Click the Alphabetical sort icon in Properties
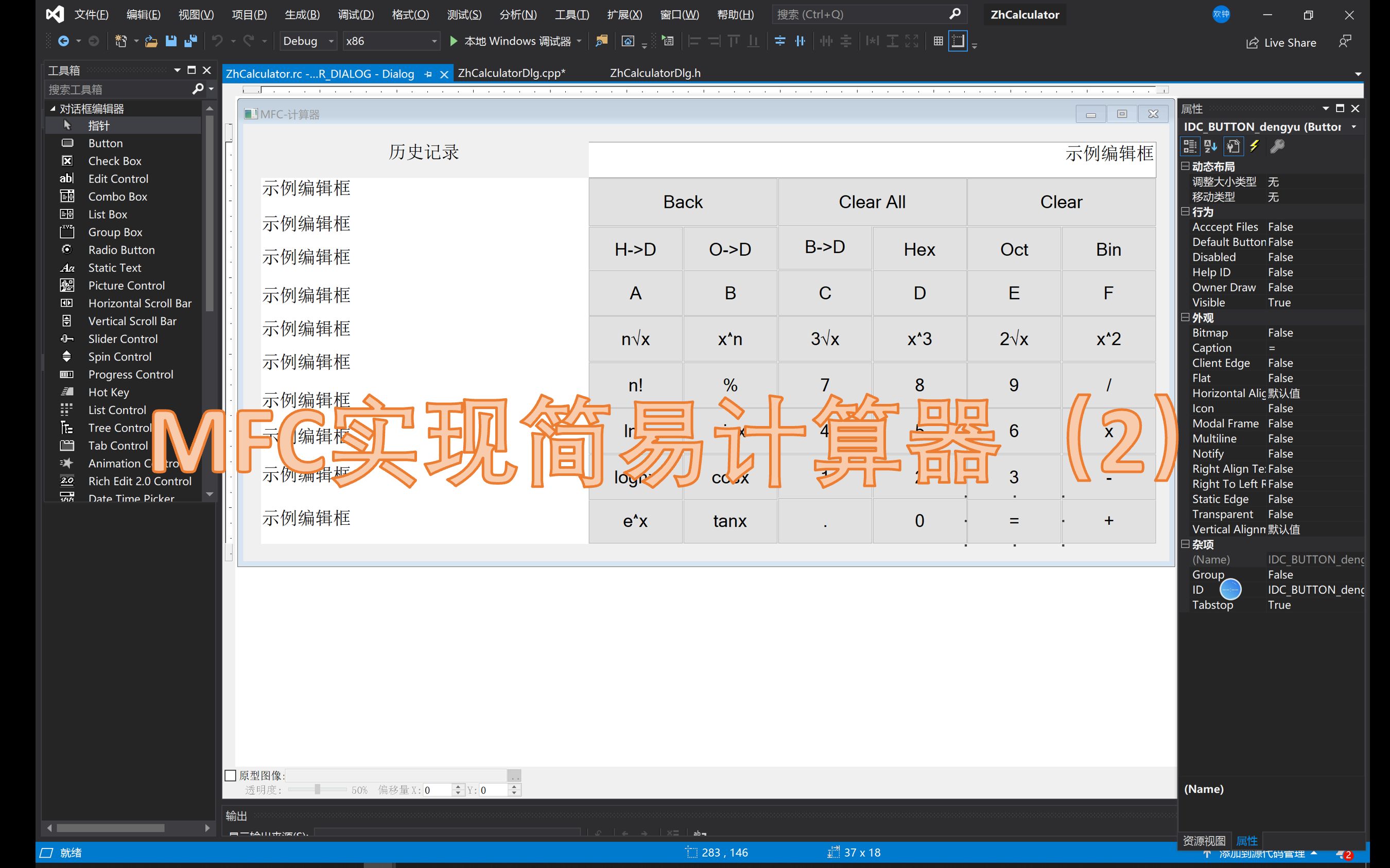This screenshot has height=868, width=1390. click(1211, 147)
